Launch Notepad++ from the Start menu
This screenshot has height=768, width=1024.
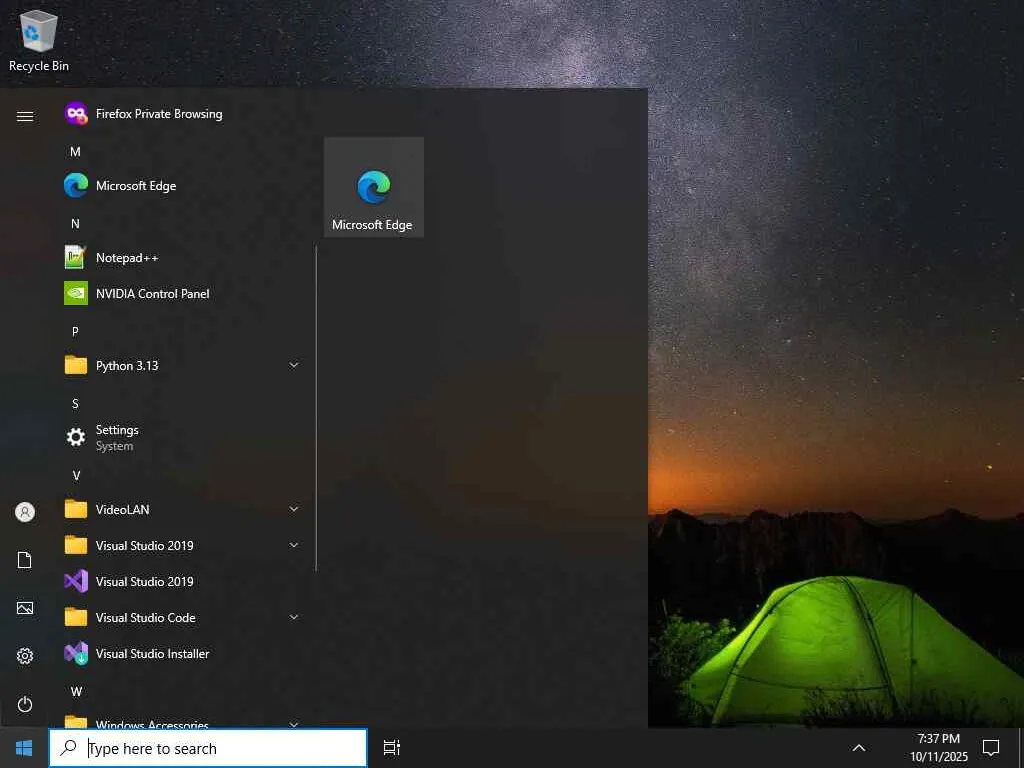pos(182,258)
